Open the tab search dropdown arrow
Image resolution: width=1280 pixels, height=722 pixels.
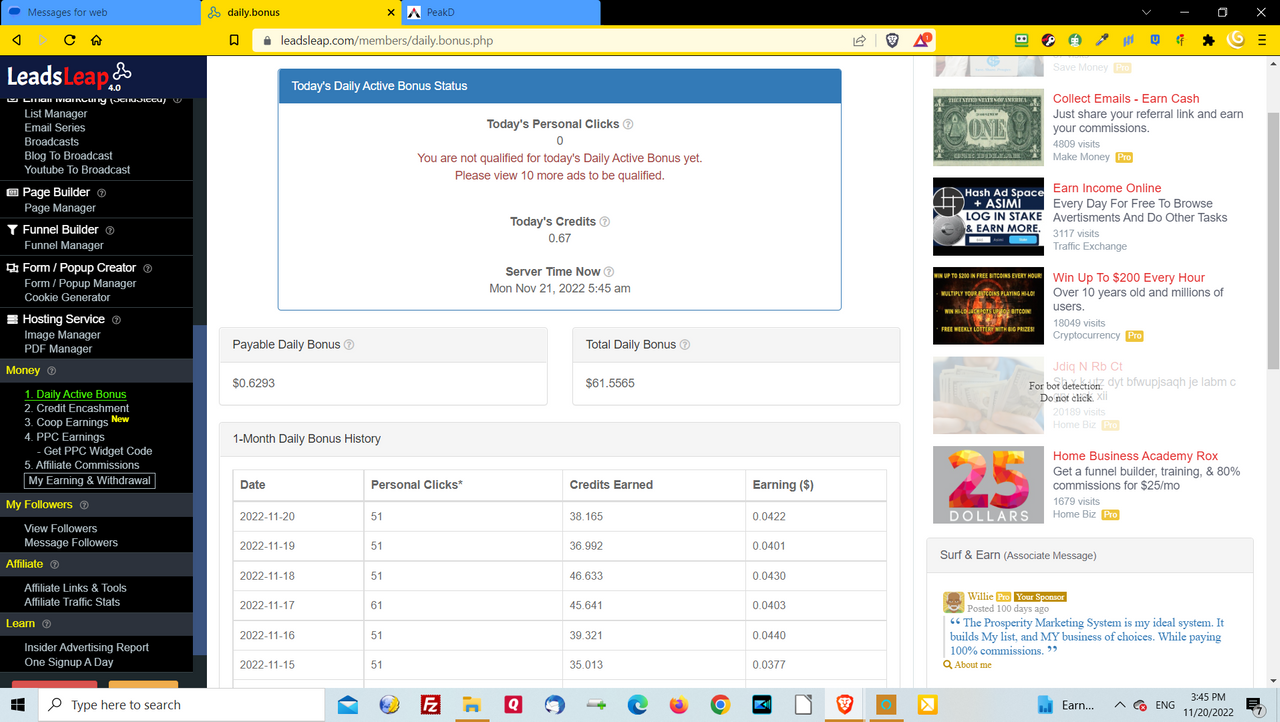coord(1146,13)
